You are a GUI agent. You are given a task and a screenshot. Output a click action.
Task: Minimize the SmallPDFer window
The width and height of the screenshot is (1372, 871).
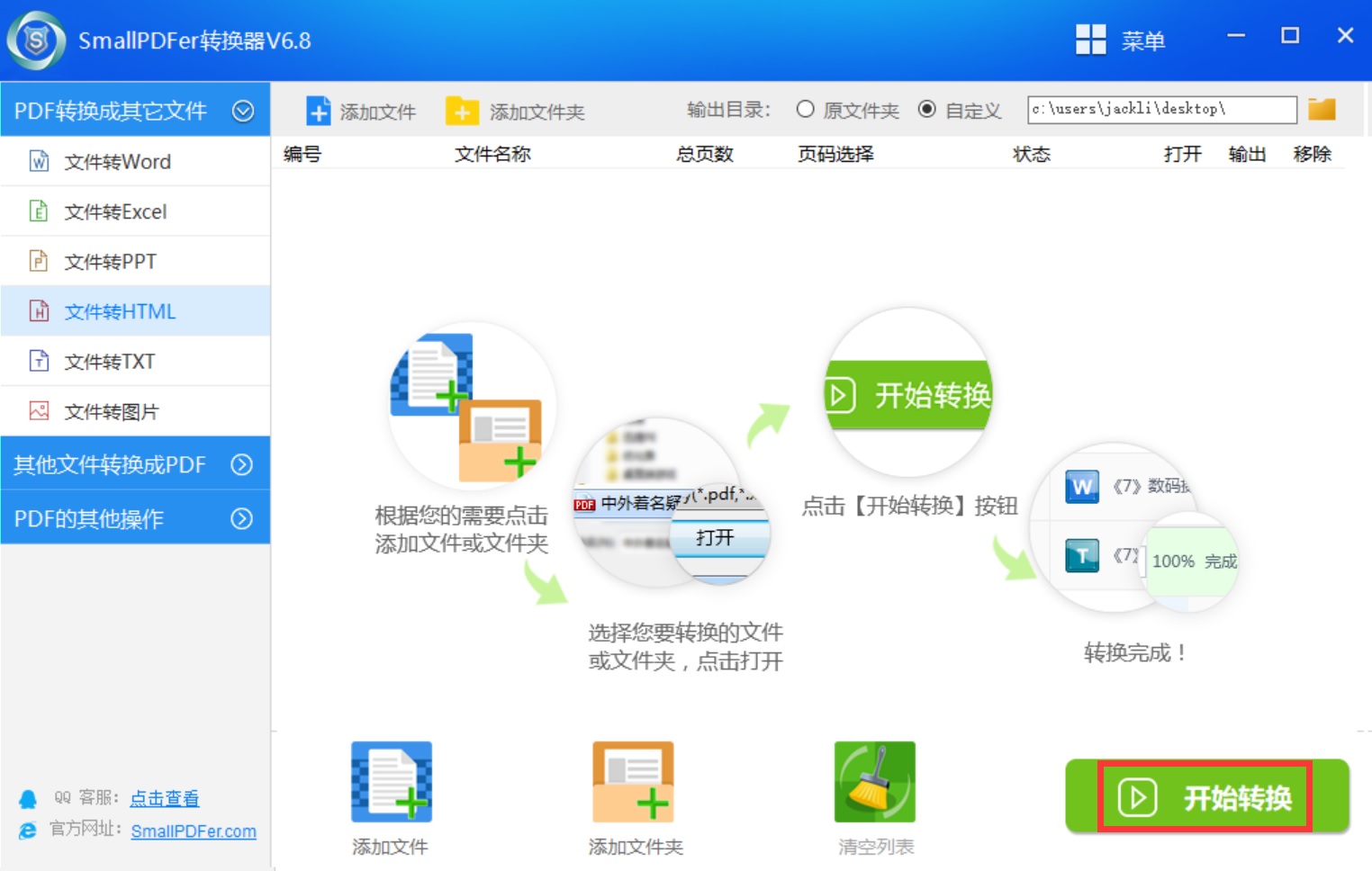click(1236, 36)
